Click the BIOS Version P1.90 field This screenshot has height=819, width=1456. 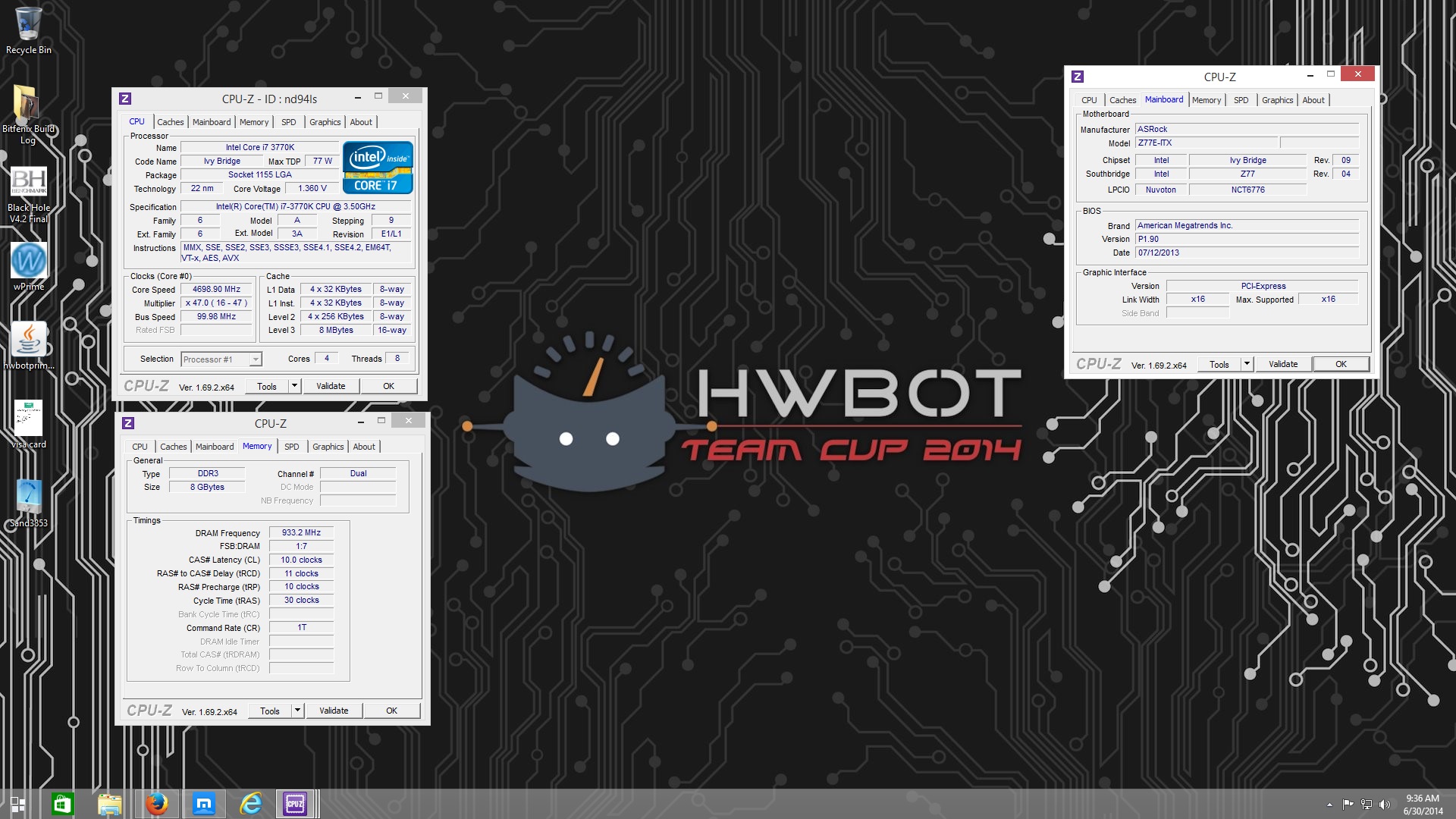(1247, 239)
